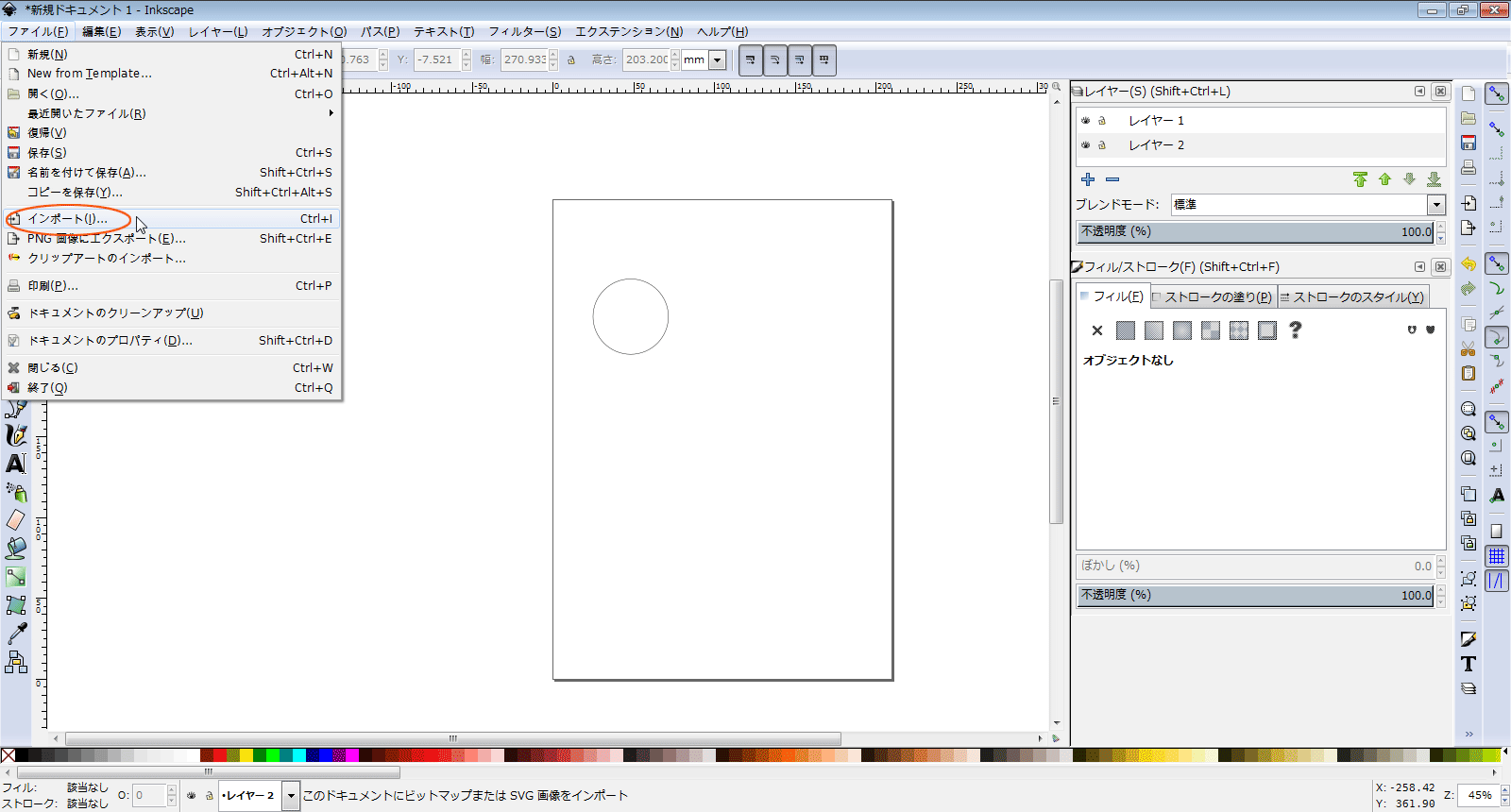Toggle the lock on Layer 2
Viewport: 1511px width, 812px height.
pyautogui.click(x=1101, y=145)
